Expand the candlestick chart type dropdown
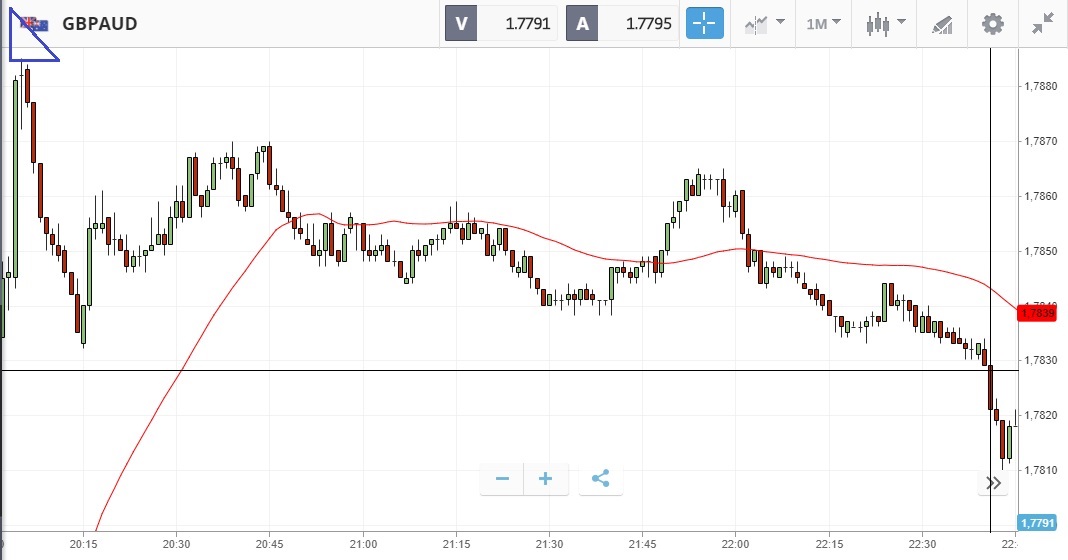The height and width of the screenshot is (560, 1068). [x=886, y=24]
